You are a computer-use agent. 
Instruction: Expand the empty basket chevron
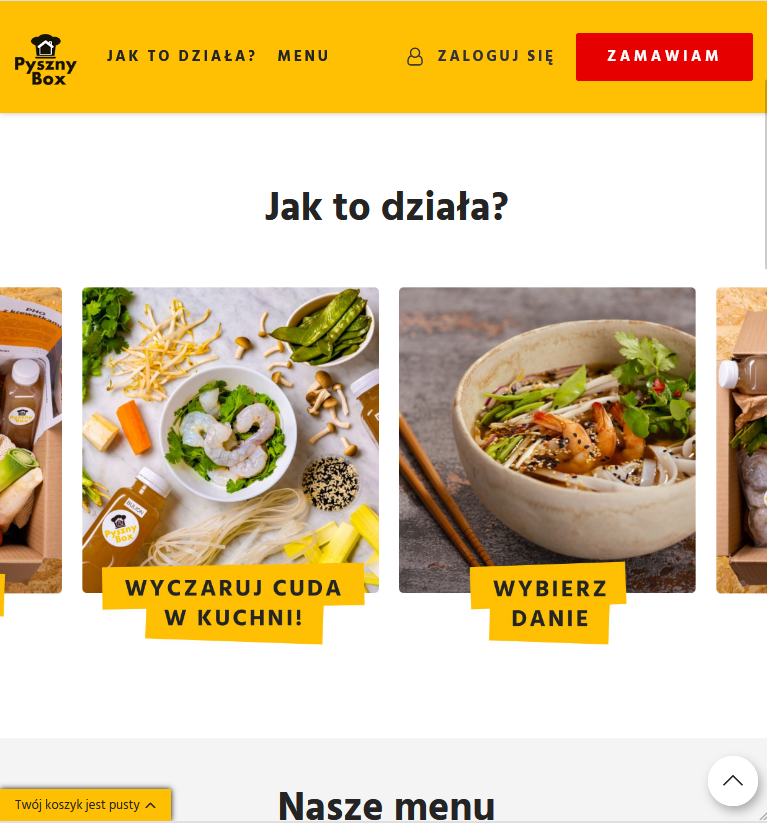coord(151,805)
